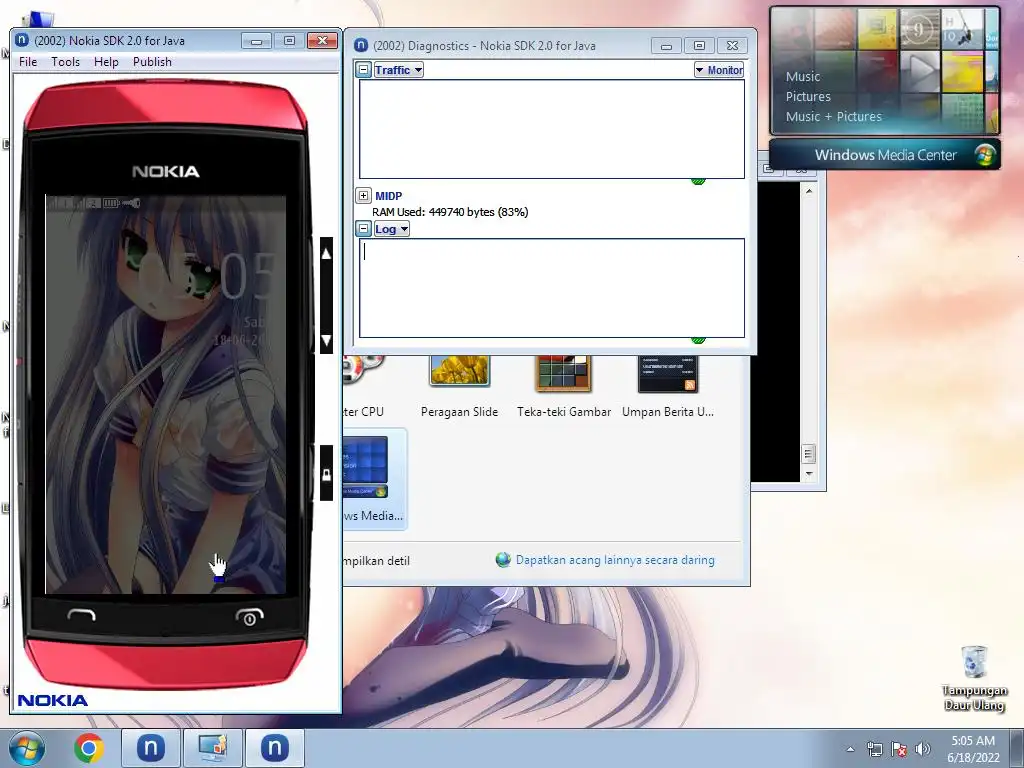Click the volume down arrow on emulator
1024x768 pixels.
(x=326, y=340)
